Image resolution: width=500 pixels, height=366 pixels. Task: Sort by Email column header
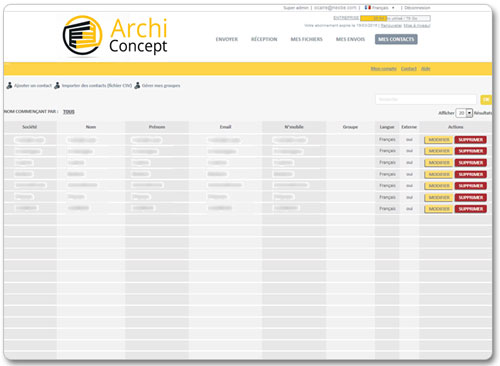pos(225,127)
